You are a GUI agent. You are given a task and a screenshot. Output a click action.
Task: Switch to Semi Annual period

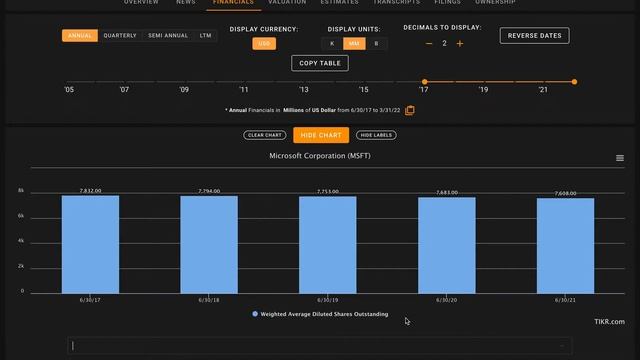pos(168,36)
